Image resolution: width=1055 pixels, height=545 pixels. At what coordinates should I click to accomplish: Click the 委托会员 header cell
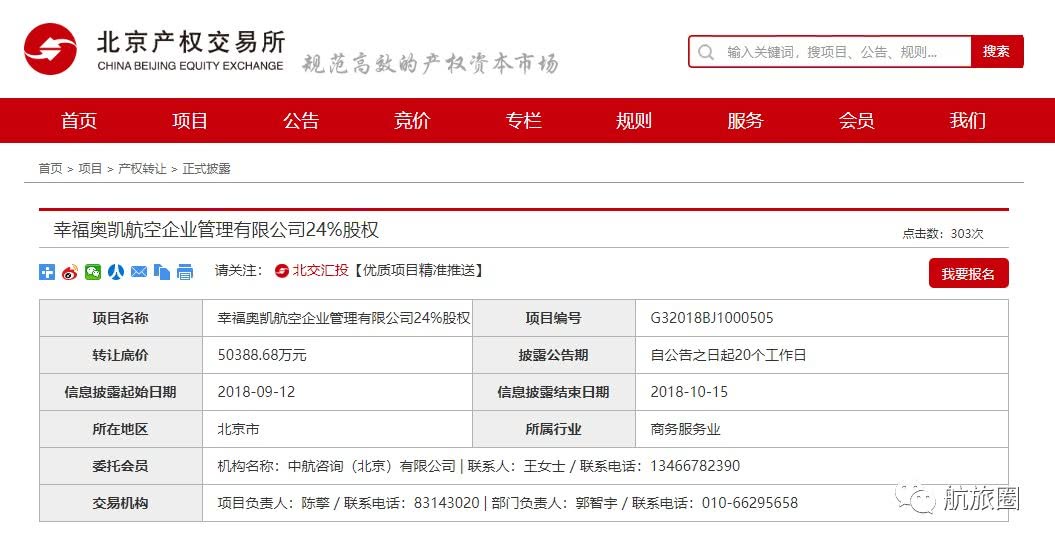tap(121, 466)
